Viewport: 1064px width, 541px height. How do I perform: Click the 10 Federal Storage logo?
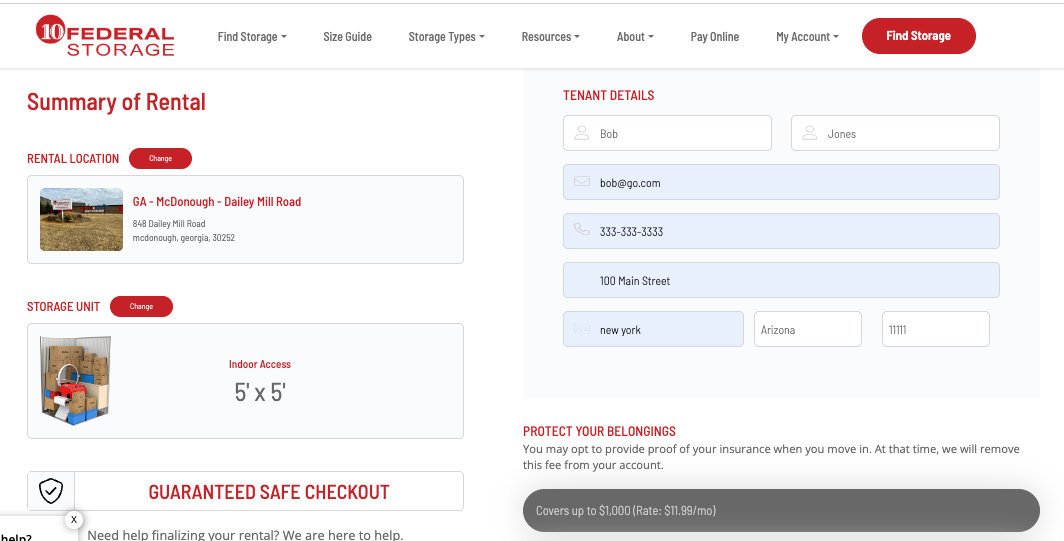click(105, 36)
